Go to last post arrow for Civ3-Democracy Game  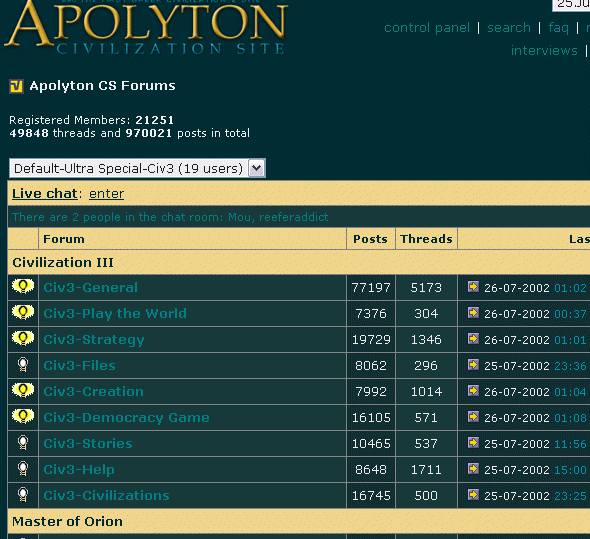pyautogui.click(x=473, y=417)
